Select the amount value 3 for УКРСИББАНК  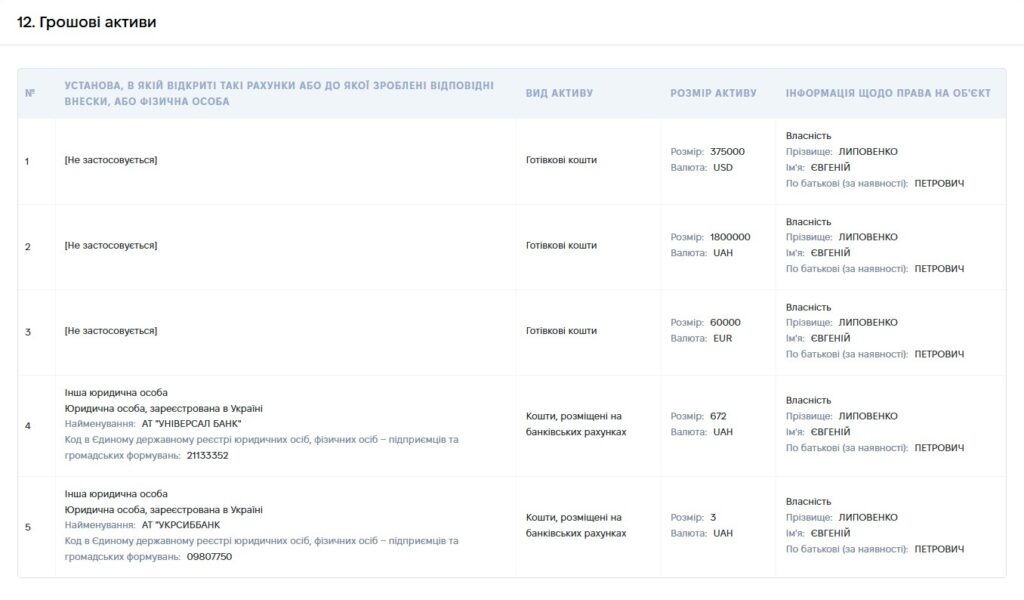713,517
